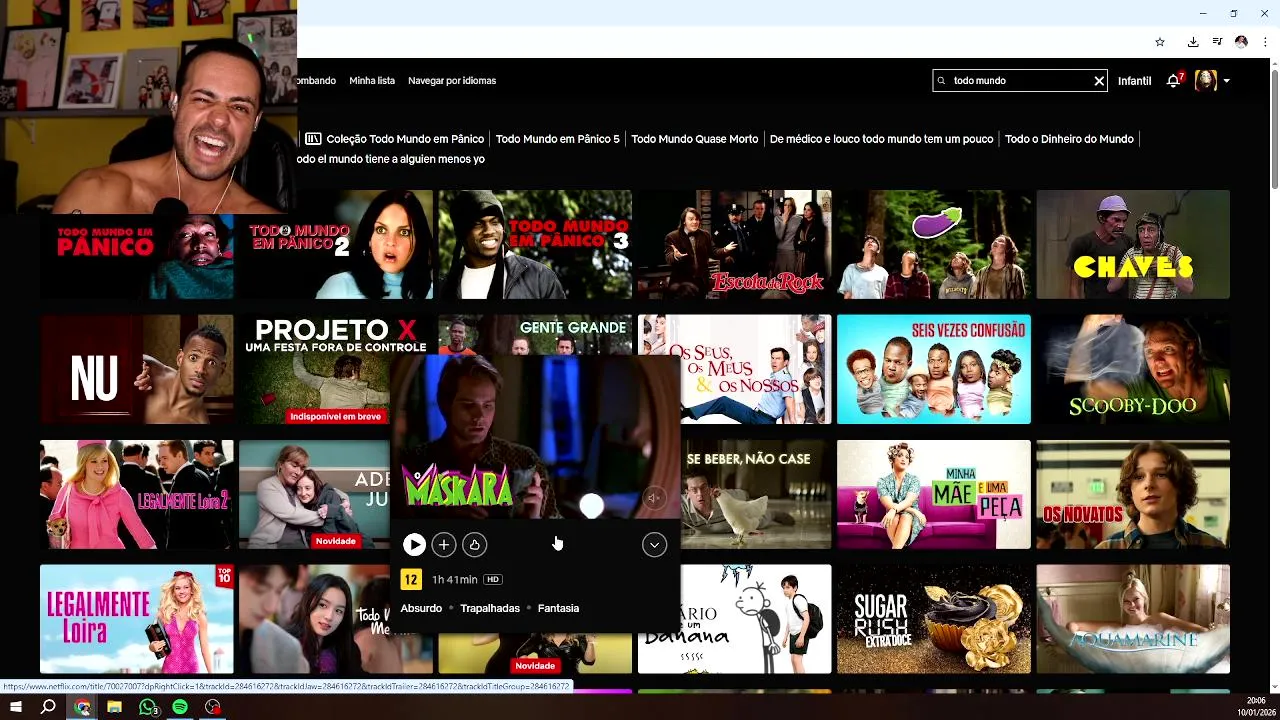Open 'De médico e louco' suggestion
Screen dimensions: 1280x720
[881, 139]
